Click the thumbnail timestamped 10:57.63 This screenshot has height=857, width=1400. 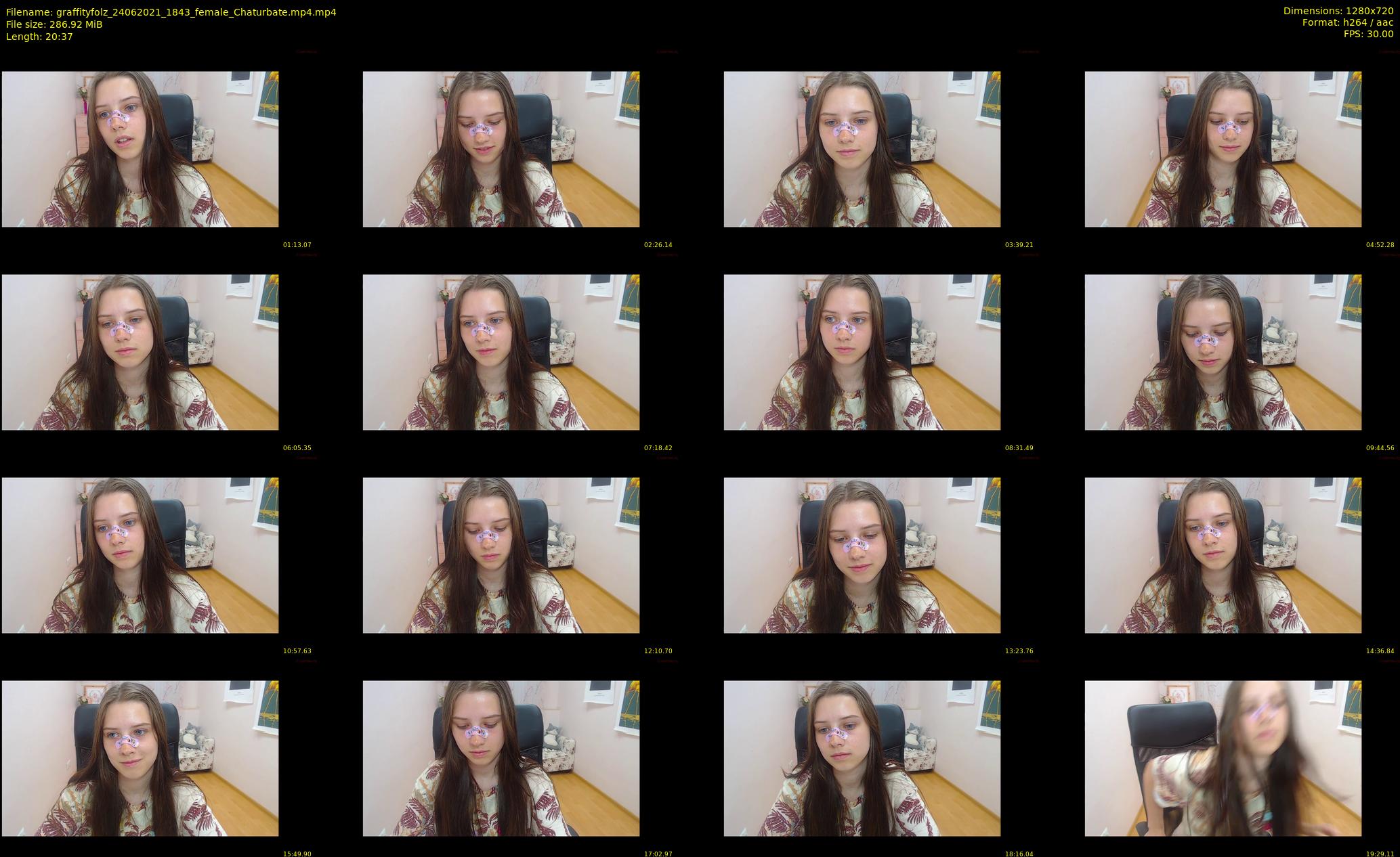click(140, 555)
